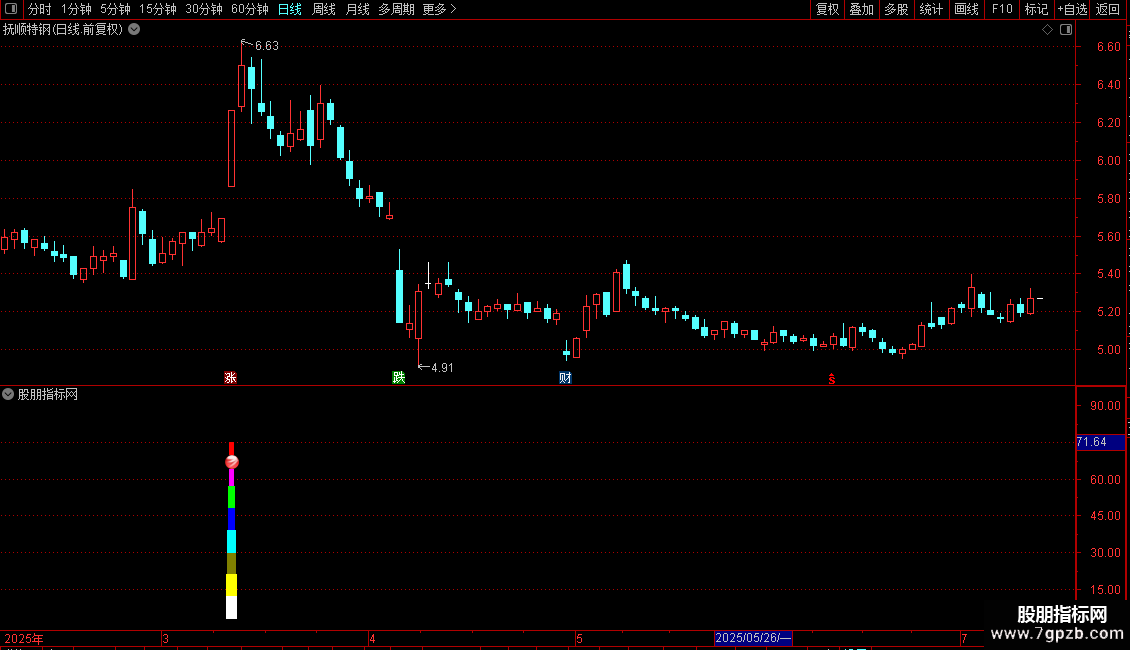Click the white bottom segment of indicator bar
This screenshot has height=650, width=1130.
click(x=231, y=607)
